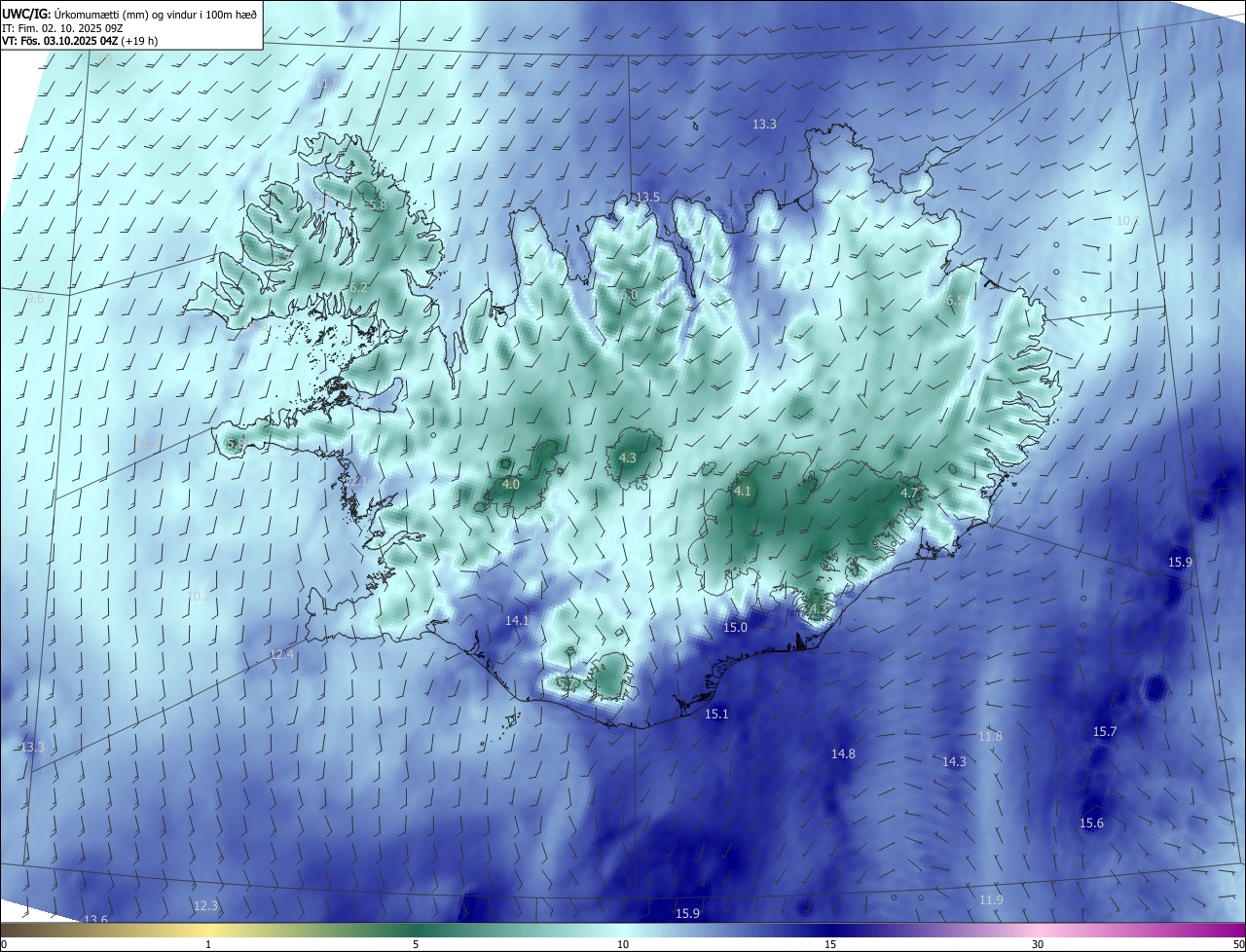Click the 11.9 value label near bottom right
This screenshot has height=952, width=1246.
pos(991,899)
